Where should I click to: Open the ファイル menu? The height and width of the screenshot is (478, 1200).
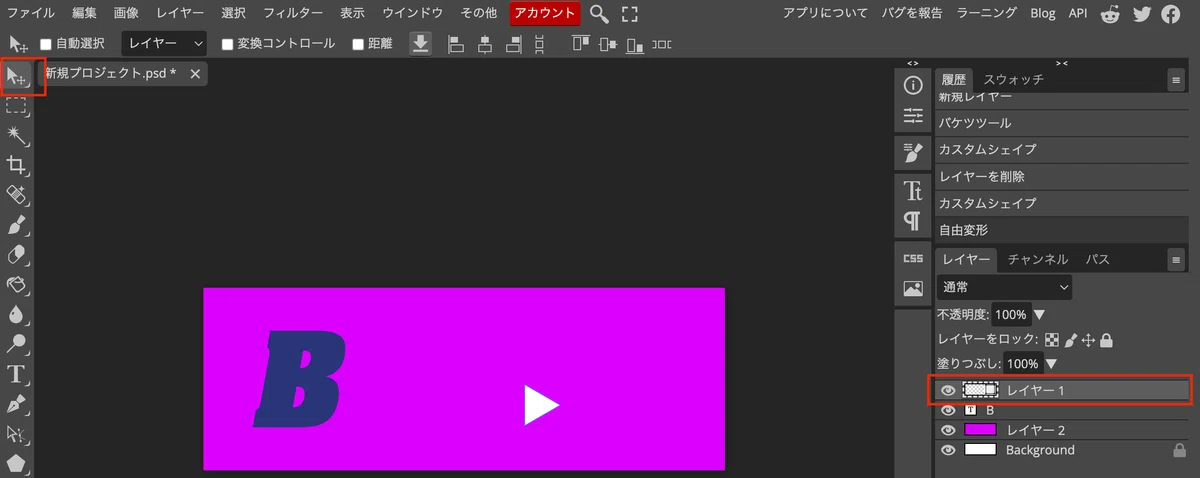point(31,13)
